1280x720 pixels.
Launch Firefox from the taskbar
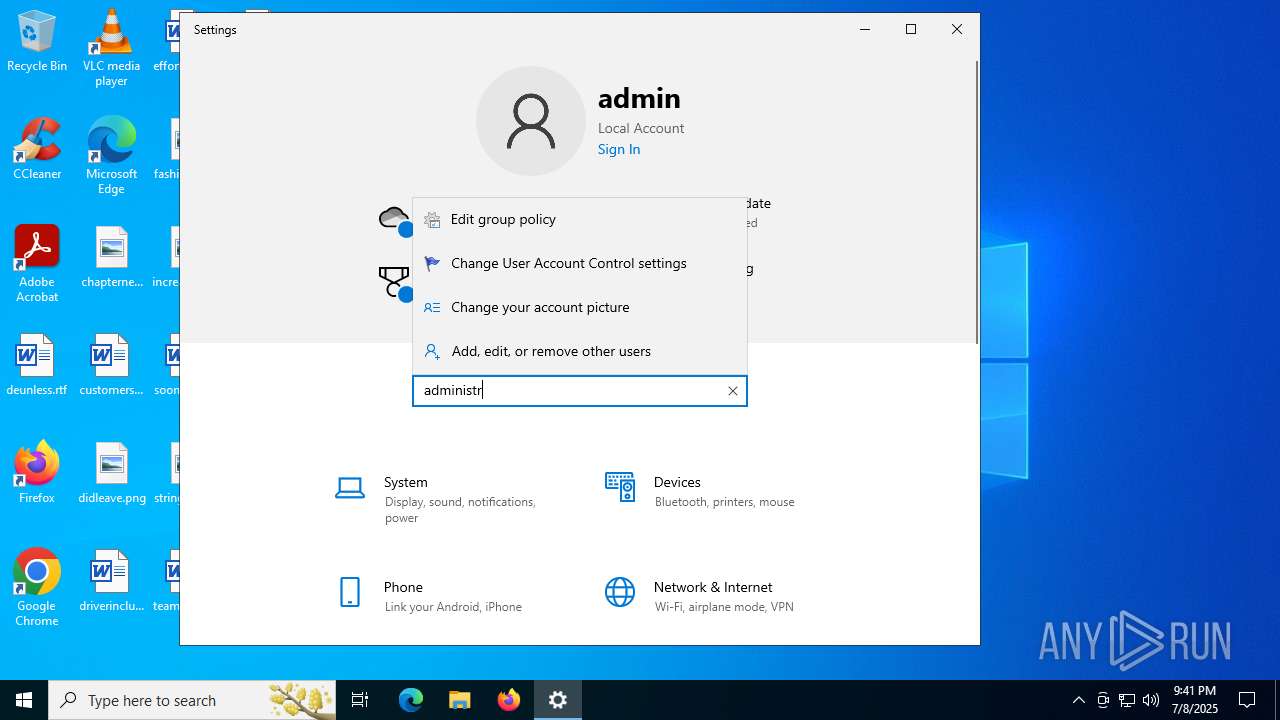point(509,700)
